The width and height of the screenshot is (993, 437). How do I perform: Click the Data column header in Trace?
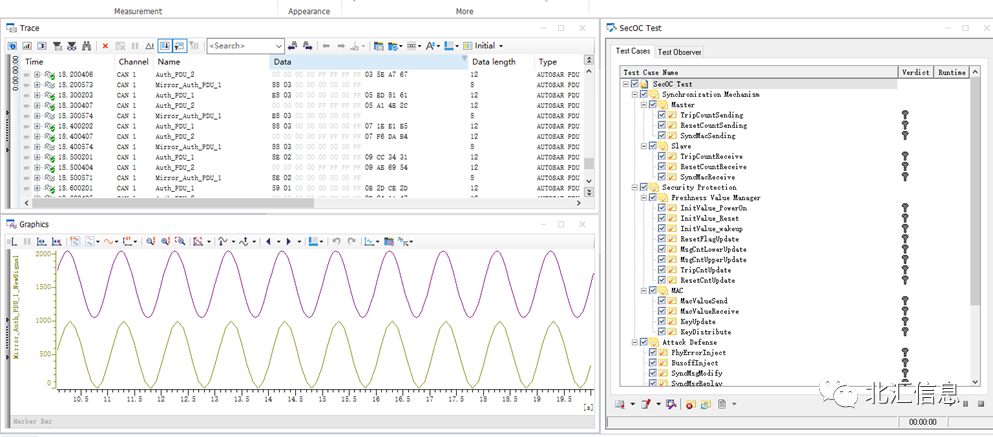(283, 62)
